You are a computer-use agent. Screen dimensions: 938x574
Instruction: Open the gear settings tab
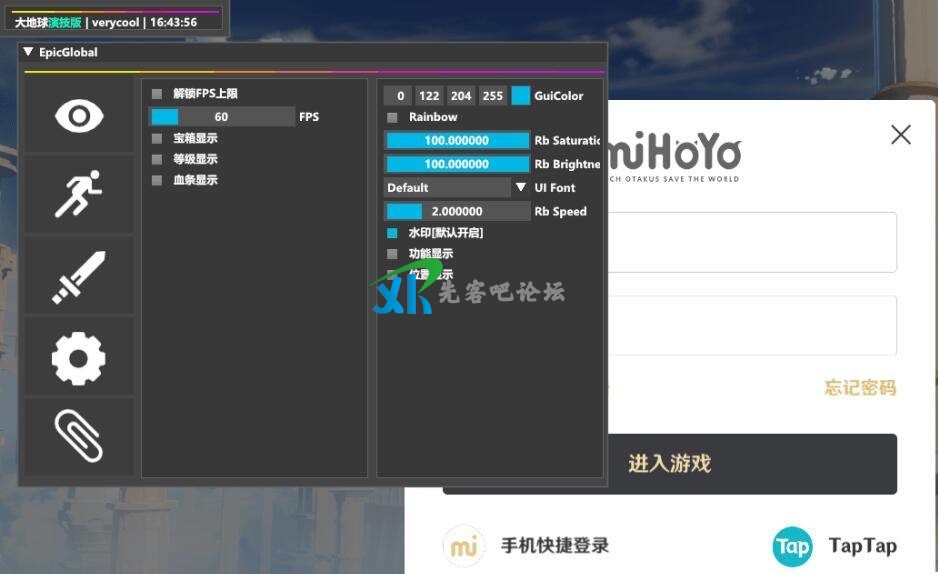(79, 357)
